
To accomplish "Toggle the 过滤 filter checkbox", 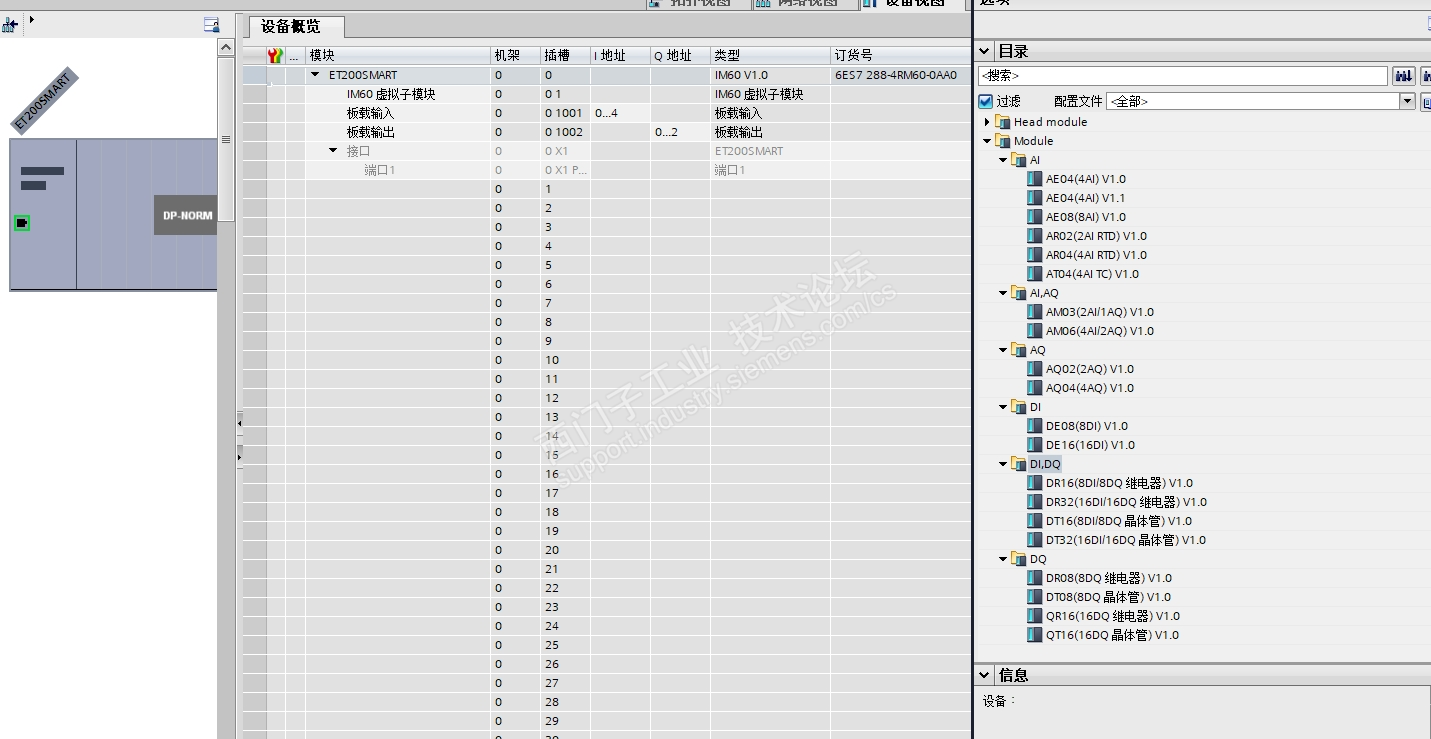I will pos(986,101).
